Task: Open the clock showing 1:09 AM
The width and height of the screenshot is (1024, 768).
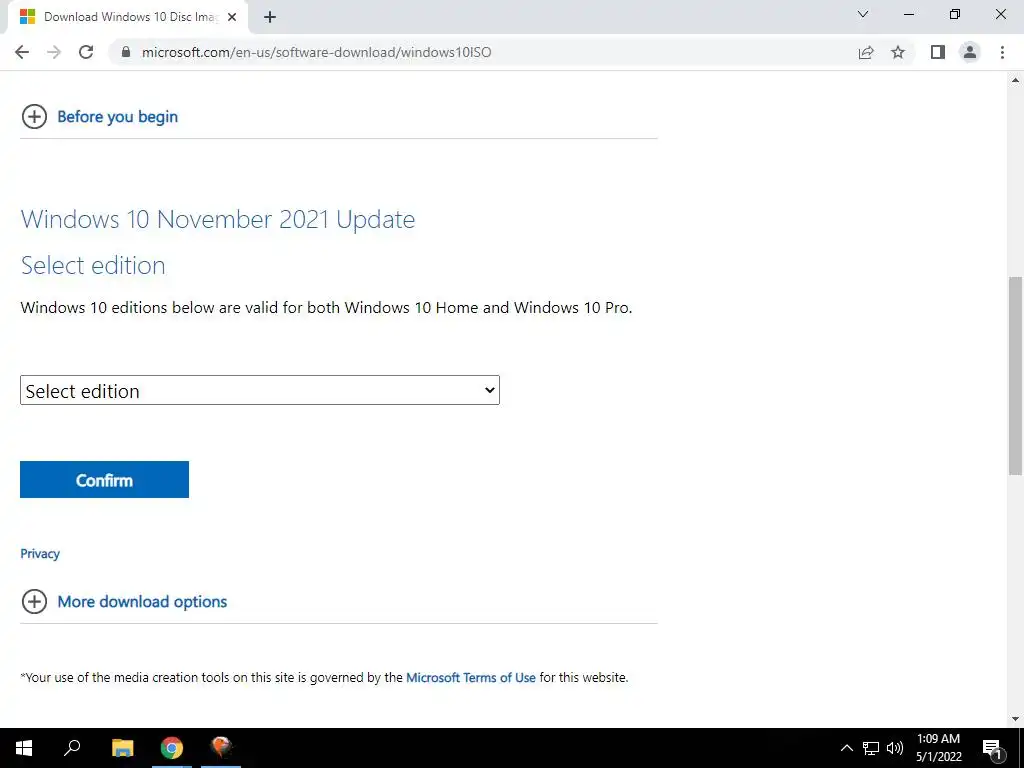Action: 938,748
